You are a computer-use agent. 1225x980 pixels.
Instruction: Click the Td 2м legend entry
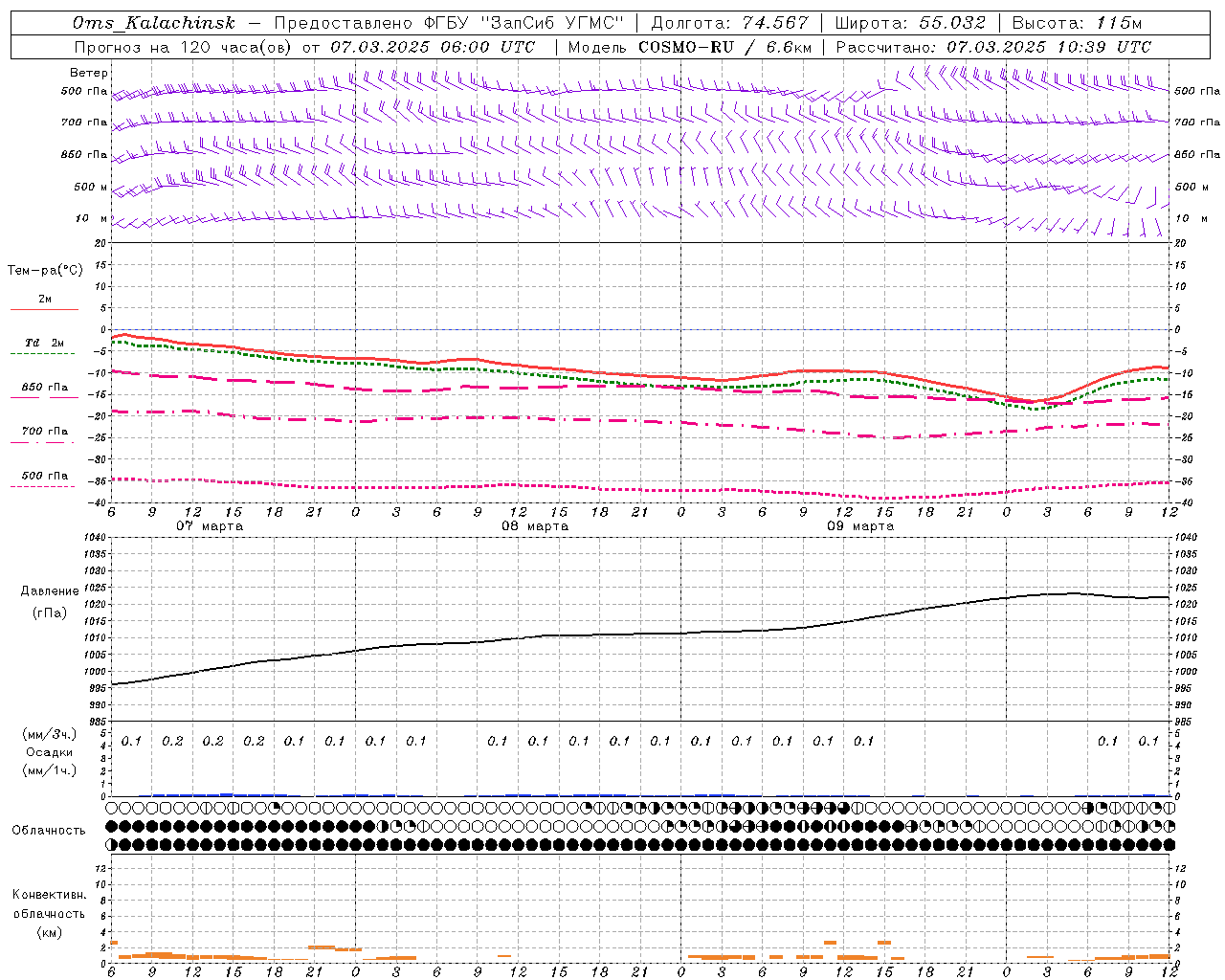[44, 343]
